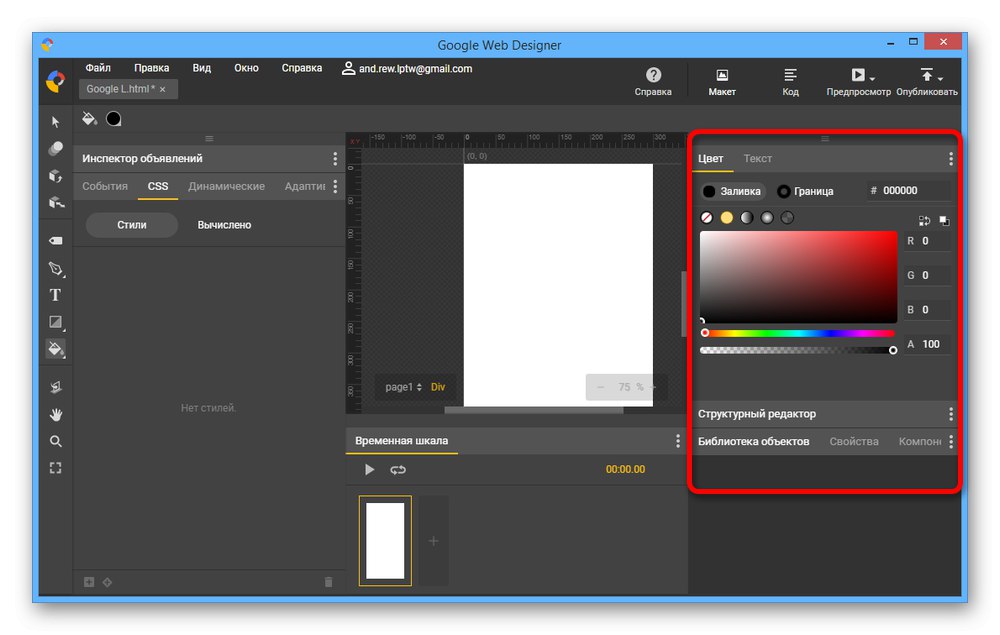Viewport: 1000px width, 635px height.
Task: Open the Файл menu
Action: click(98, 68)
